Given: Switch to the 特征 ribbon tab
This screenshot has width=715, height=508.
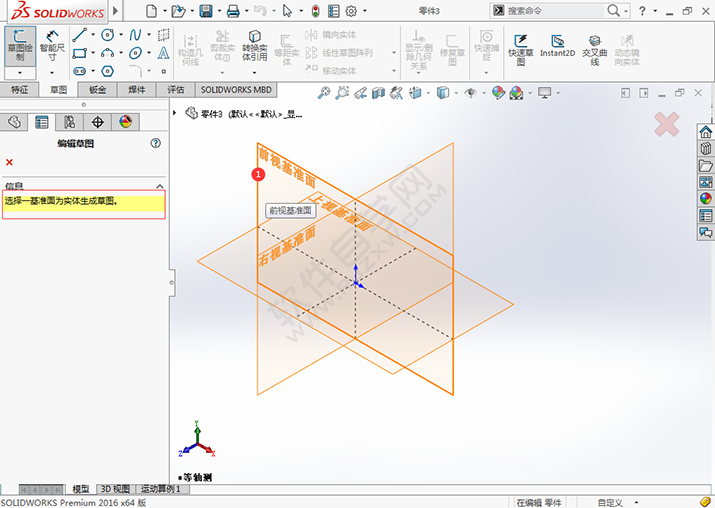Looking at the screenshot, I should (19, 90).
